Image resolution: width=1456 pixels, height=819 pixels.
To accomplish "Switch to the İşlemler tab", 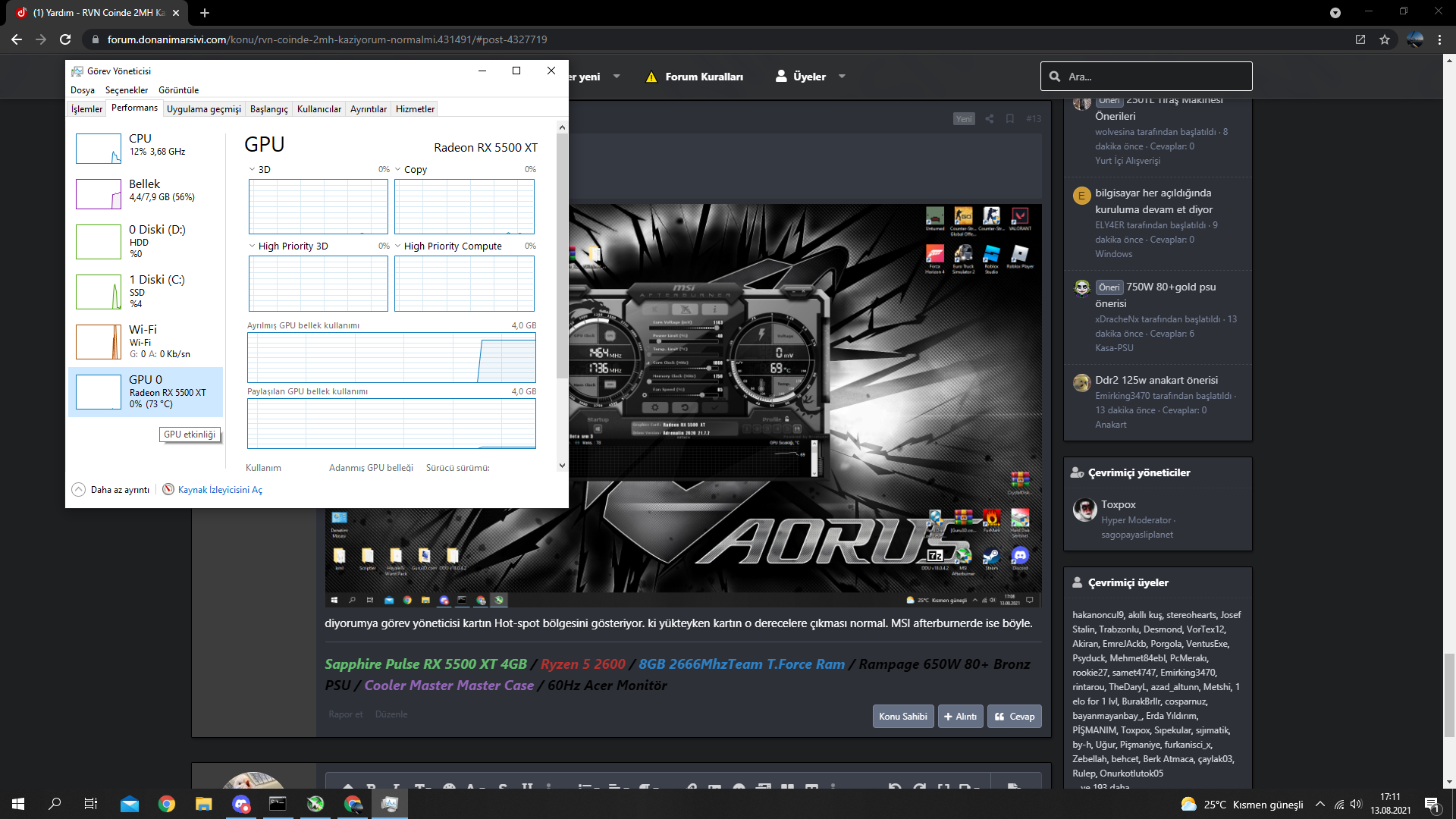I will click(86, 109).
